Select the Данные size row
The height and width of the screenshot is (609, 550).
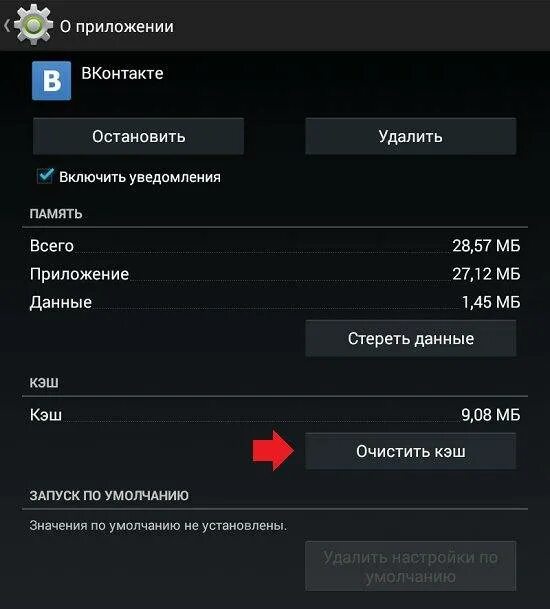pos(275,302)
